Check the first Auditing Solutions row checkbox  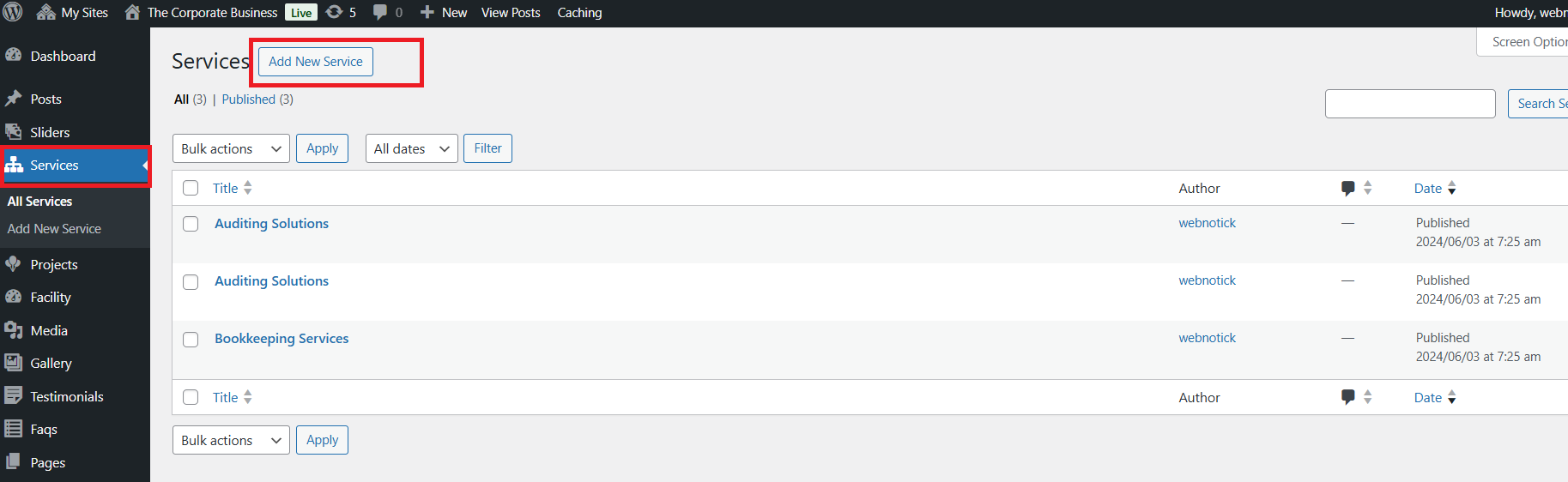(191, 224)
